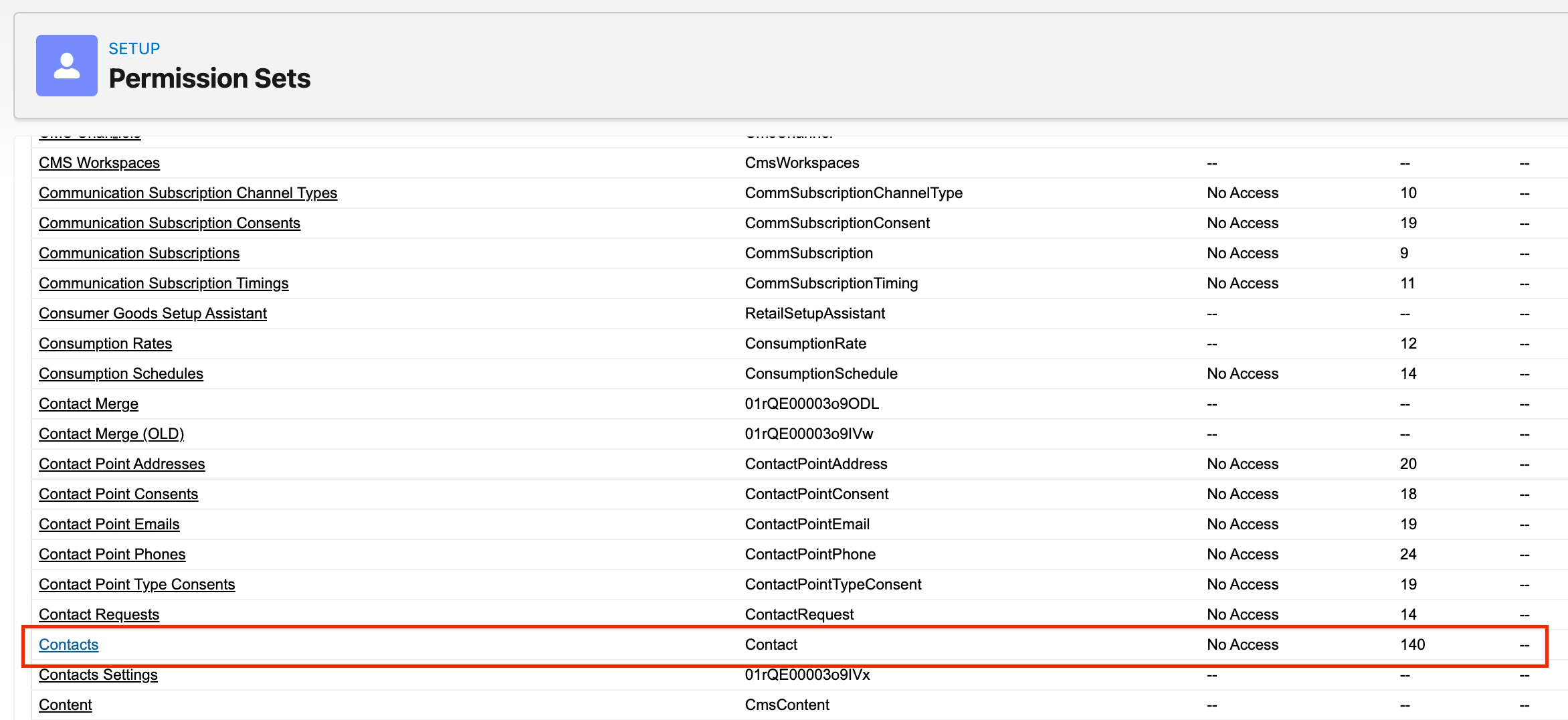
Task: Select the CmsContent API name
Action: 787,705
